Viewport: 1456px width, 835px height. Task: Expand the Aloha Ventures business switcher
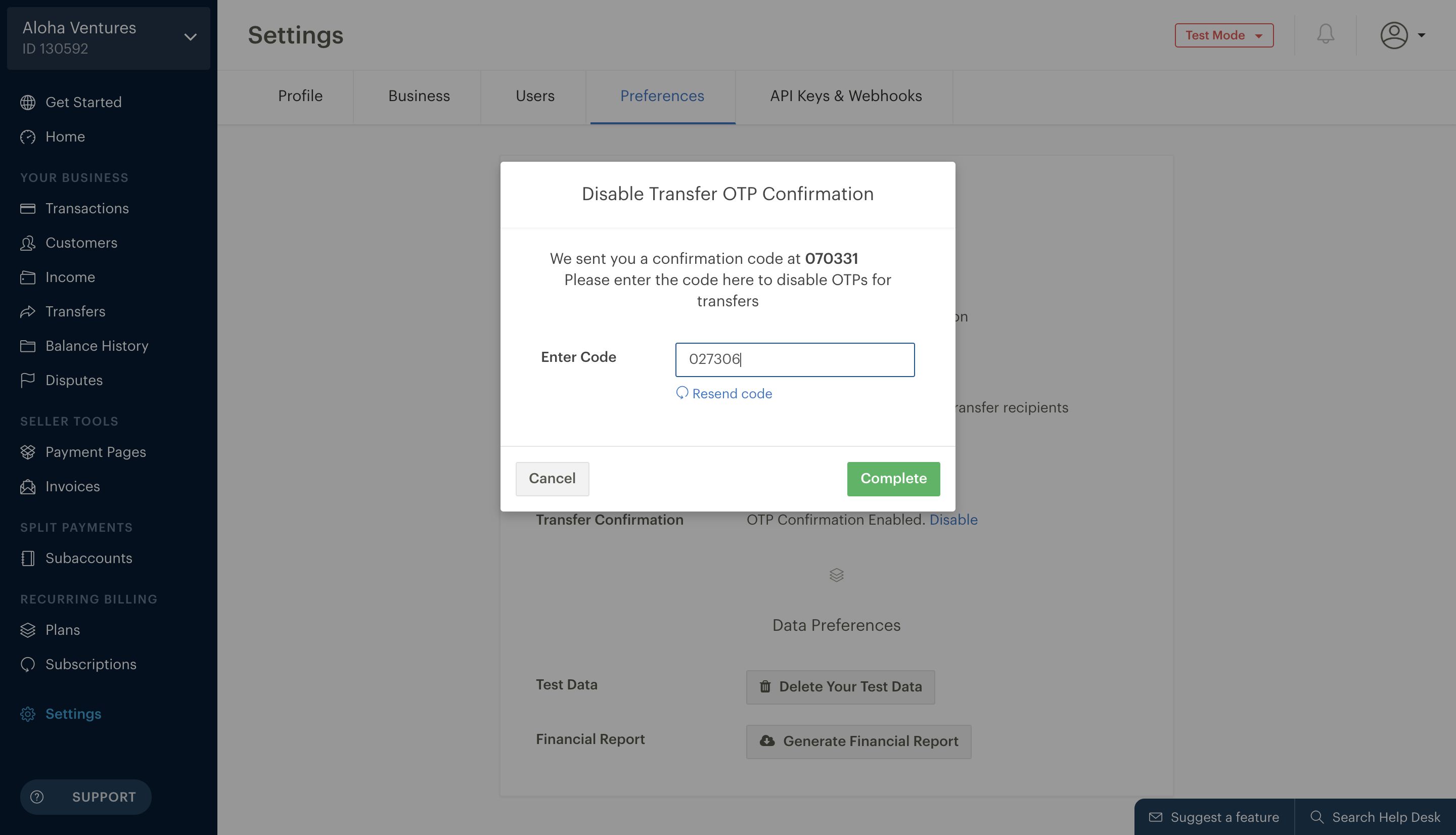[x=108, y=38]
